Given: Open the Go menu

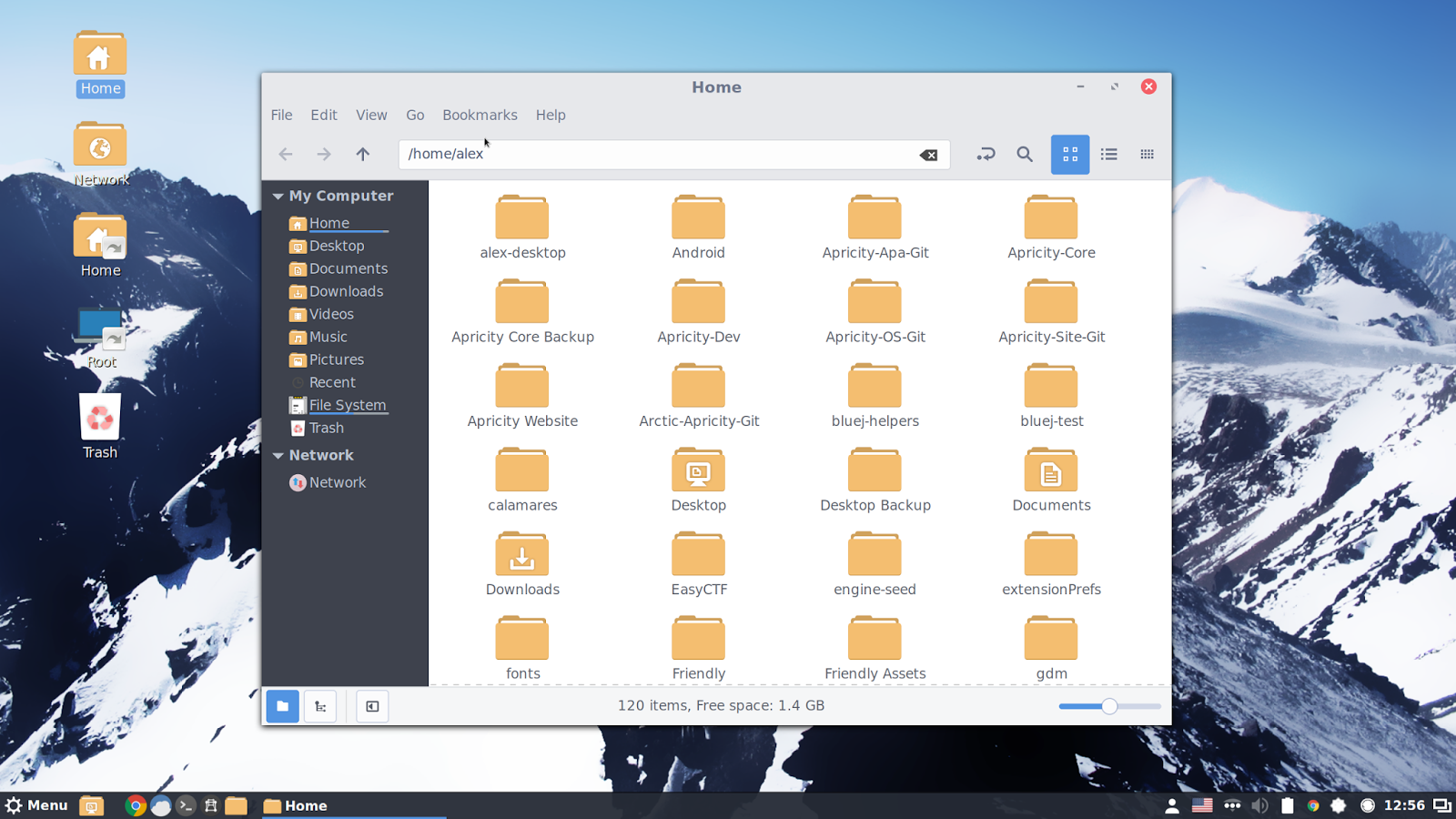Looking at the screenshot, I should tap(415, 115).
